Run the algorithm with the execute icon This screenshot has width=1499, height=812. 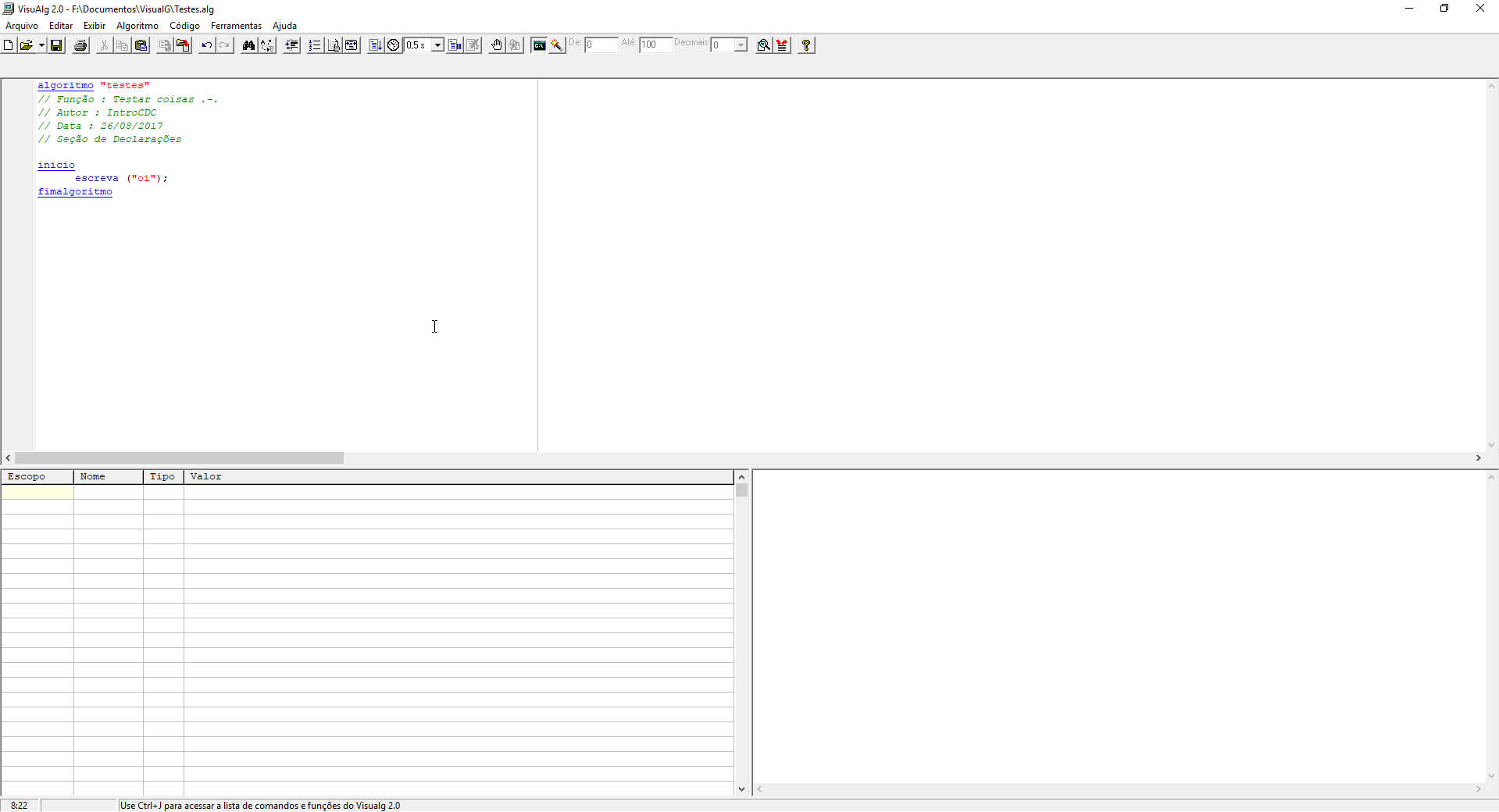point(376,45)
